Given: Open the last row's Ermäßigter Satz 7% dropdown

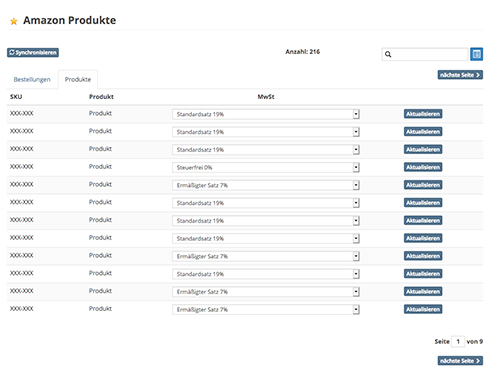Looking at the screenshot, I should click(266, 309).
